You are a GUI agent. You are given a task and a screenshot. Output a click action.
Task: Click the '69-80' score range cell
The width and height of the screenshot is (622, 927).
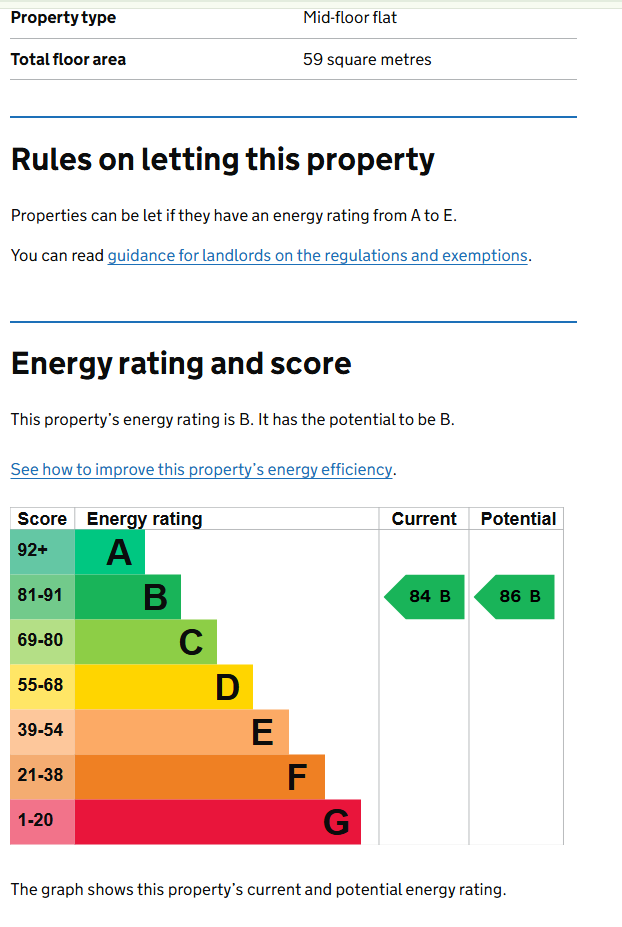click(42, 642)
